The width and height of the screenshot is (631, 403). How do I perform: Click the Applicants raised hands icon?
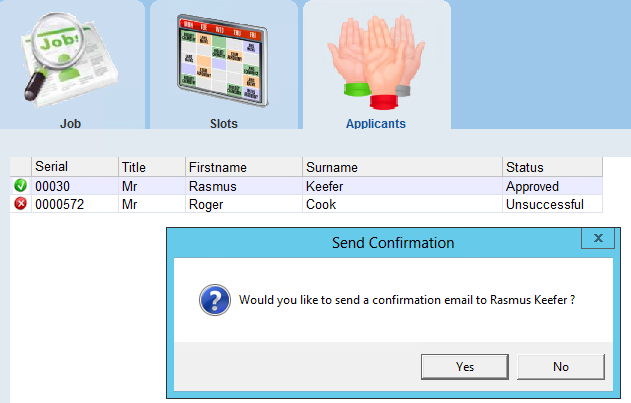[376, 62]
